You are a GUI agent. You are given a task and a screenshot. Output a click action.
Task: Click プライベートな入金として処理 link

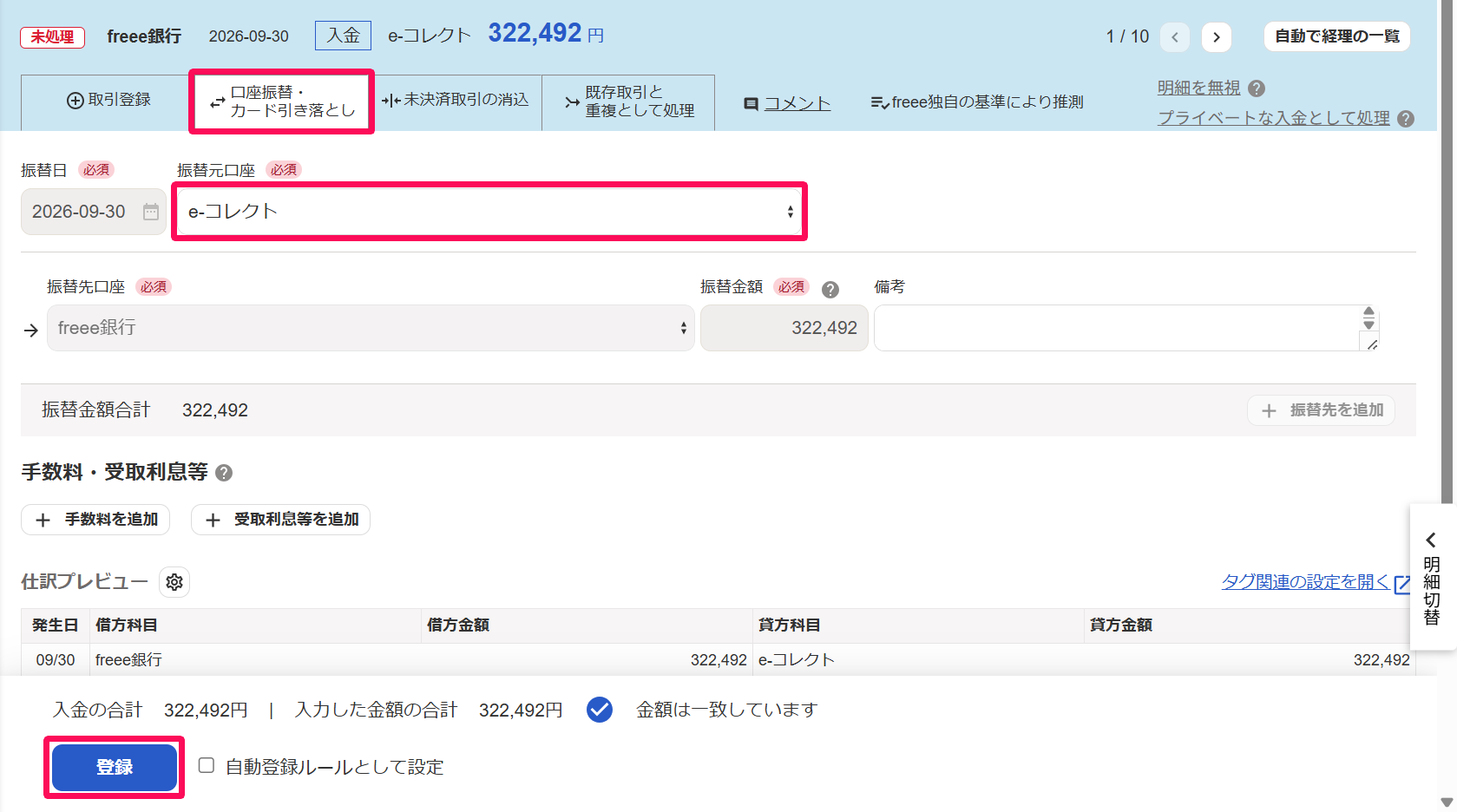1273,118
